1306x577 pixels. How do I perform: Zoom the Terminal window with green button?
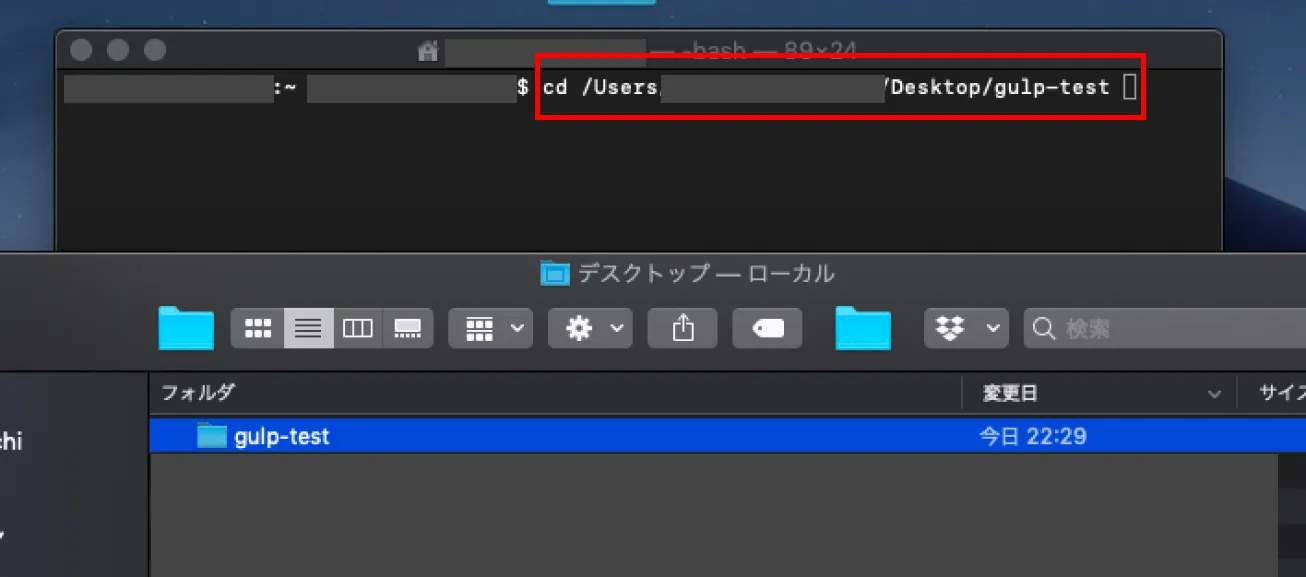154,50
